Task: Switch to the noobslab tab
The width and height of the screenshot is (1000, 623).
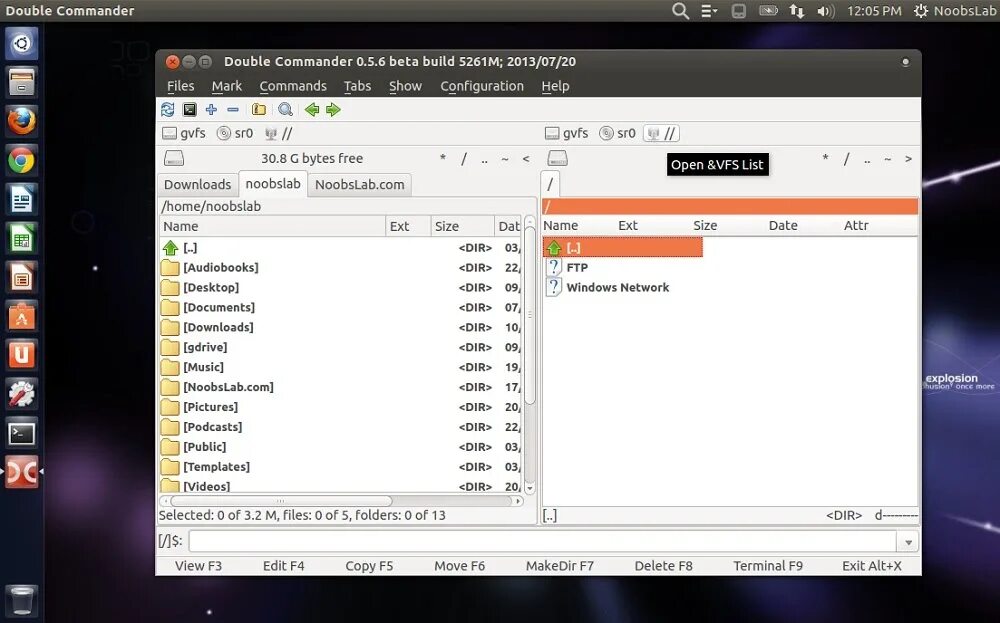Action: (x=273, y=184)
